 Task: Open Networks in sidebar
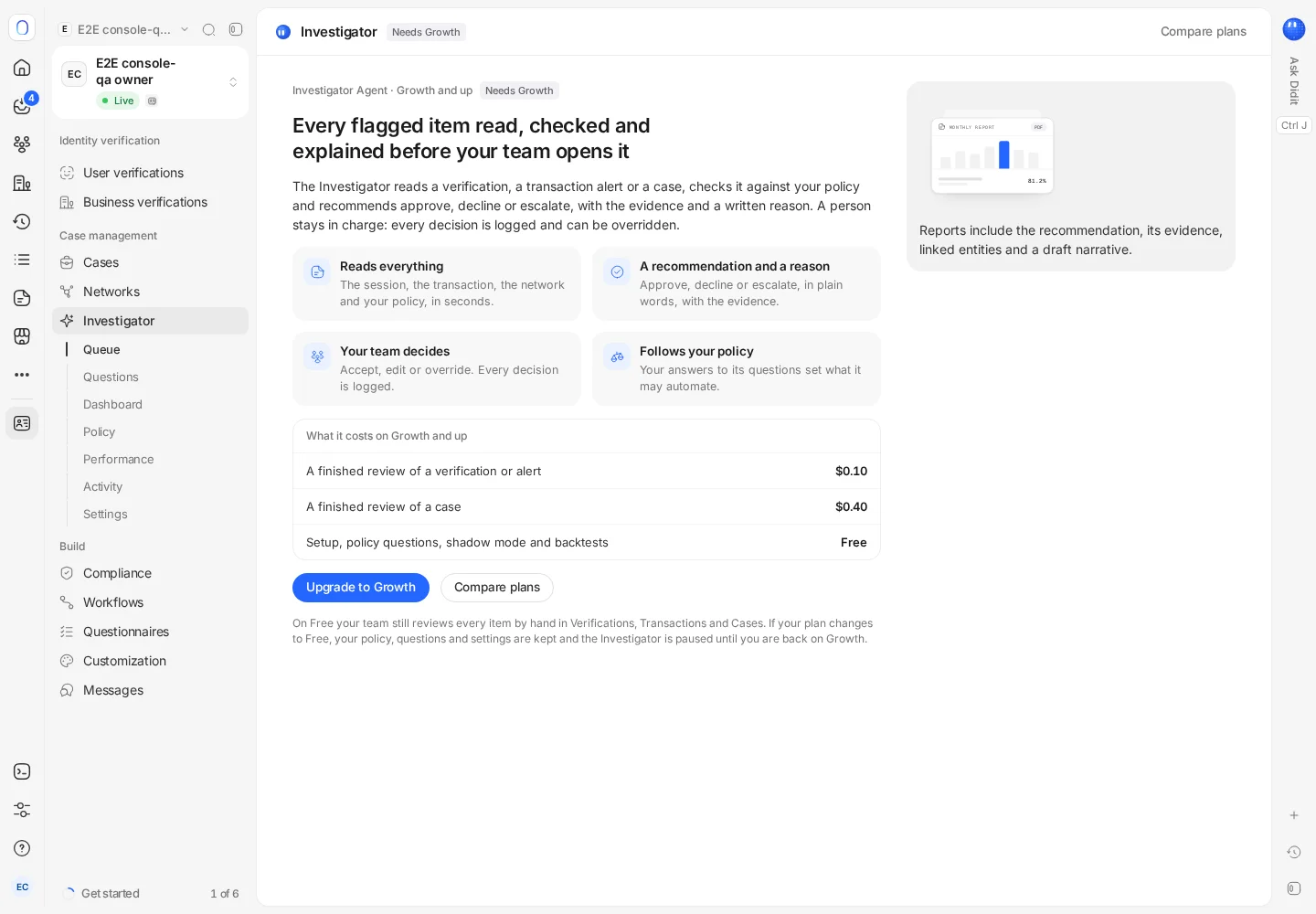pos(150,292)
